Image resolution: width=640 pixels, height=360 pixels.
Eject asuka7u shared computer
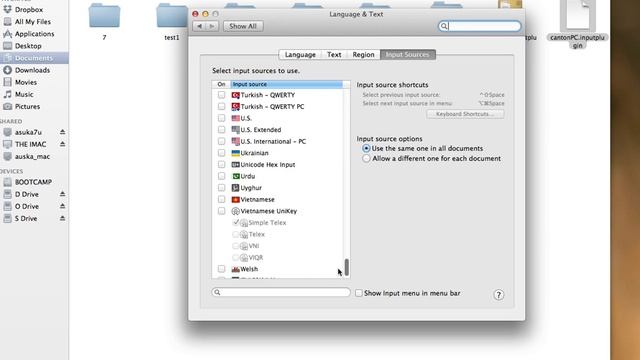pyautogui.click(x=62, y=132)
